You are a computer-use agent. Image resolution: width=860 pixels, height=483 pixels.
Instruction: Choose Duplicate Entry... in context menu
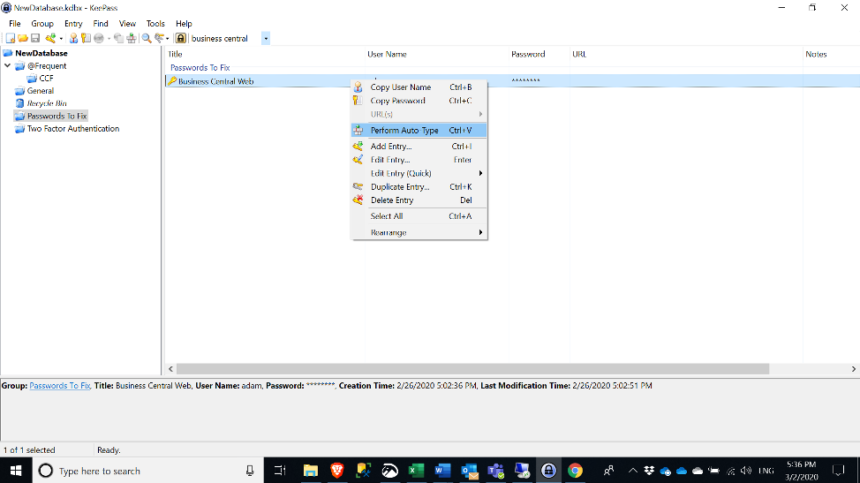point(419,187)
